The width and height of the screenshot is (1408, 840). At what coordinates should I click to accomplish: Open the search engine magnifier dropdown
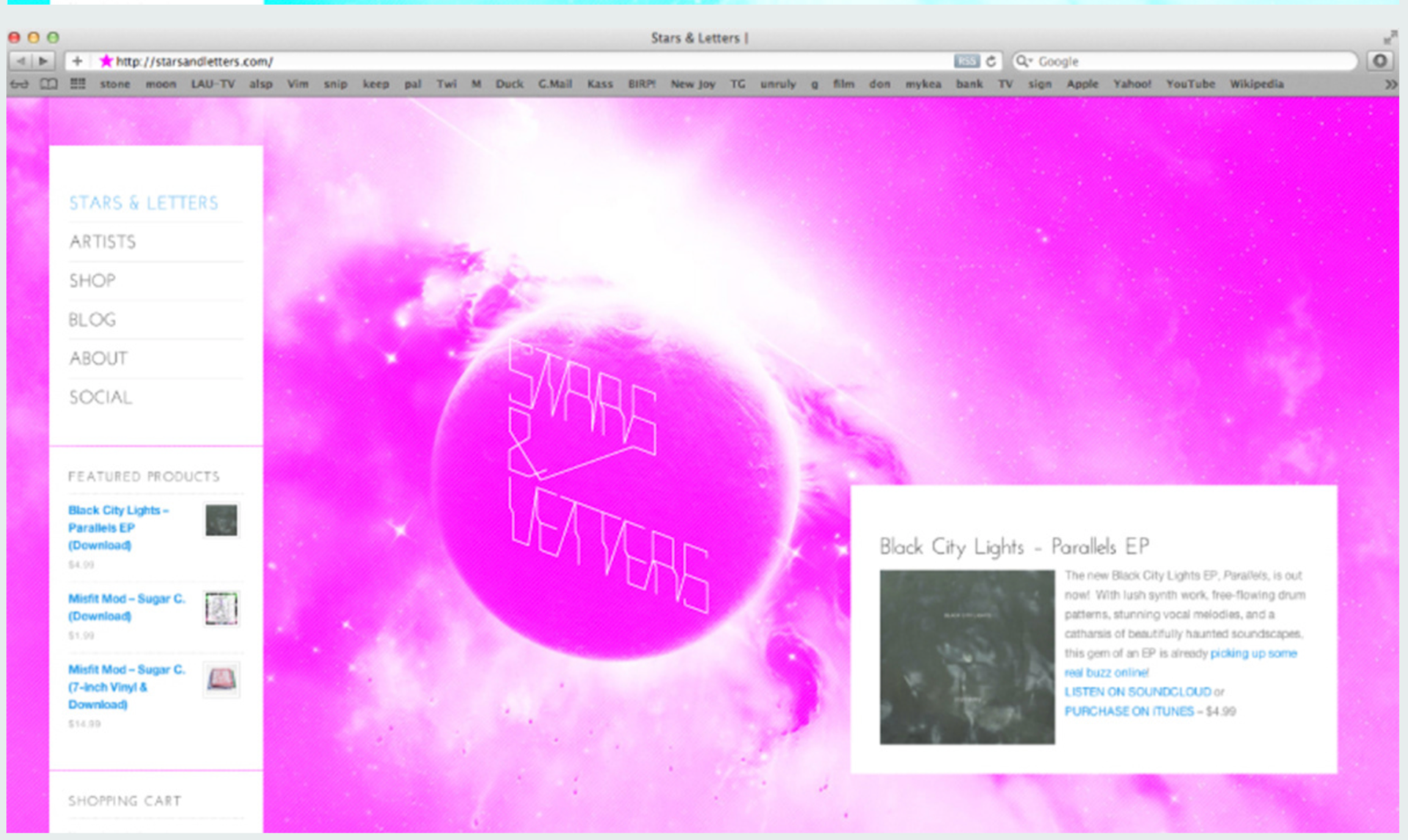pyautogui.click(x=1023, y=61)
